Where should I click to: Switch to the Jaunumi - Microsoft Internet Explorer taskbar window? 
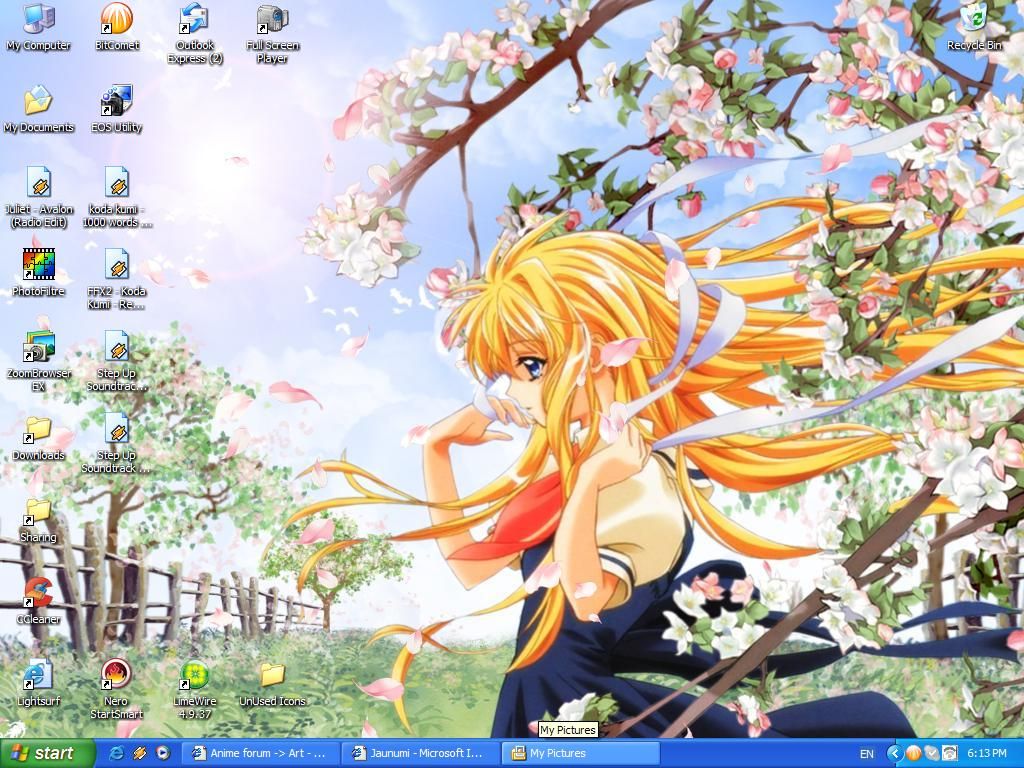click(x=422, y=753)
